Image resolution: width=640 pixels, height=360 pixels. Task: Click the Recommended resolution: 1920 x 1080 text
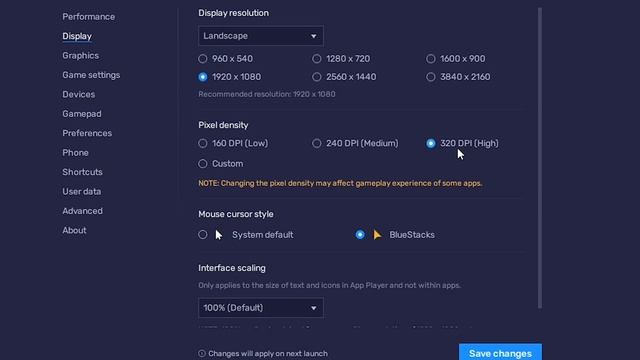pos(267,94)
